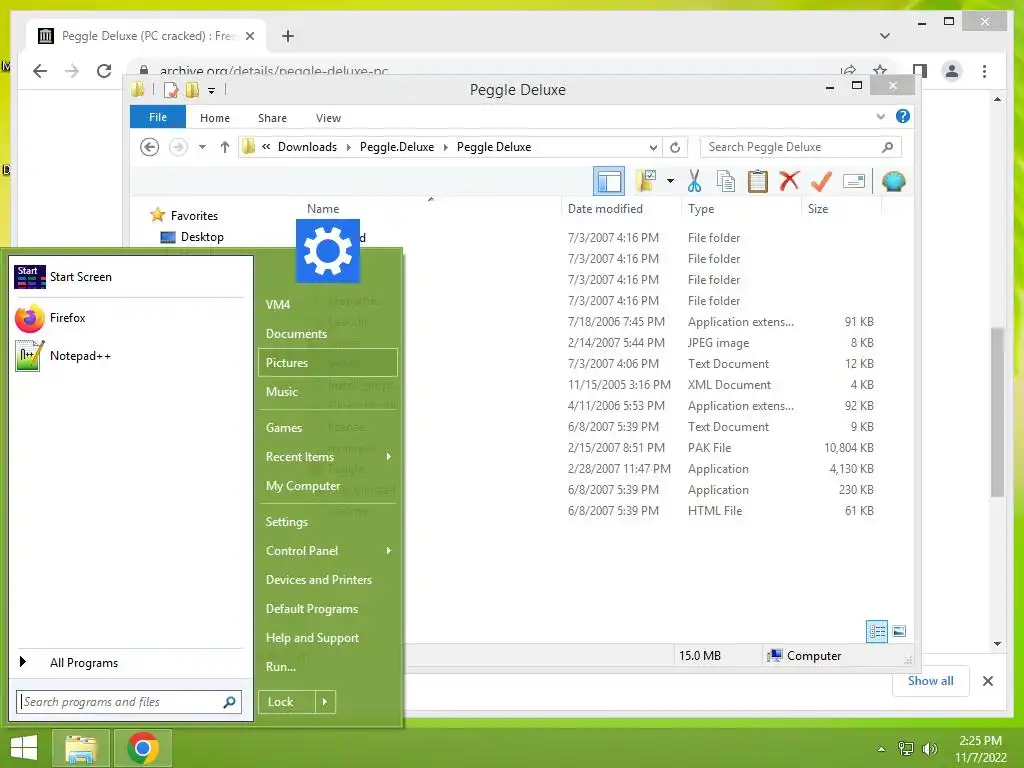1024x768 pixels.
Task: Refresh the Peggle Deluxe folder
Action: (675, 147)
